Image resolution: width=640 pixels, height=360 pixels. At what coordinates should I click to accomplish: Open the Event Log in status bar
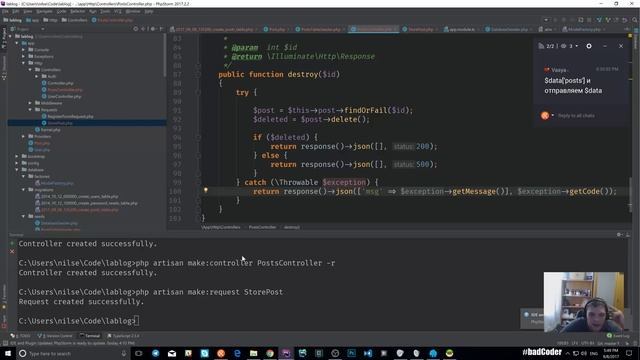pyautogui.click(x=618, y=336)
